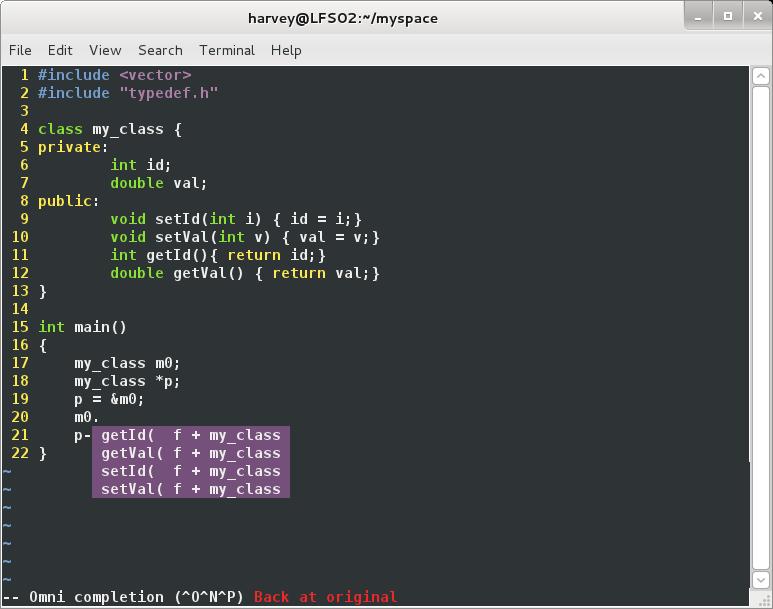Open the Help menu

pos(286,50)
